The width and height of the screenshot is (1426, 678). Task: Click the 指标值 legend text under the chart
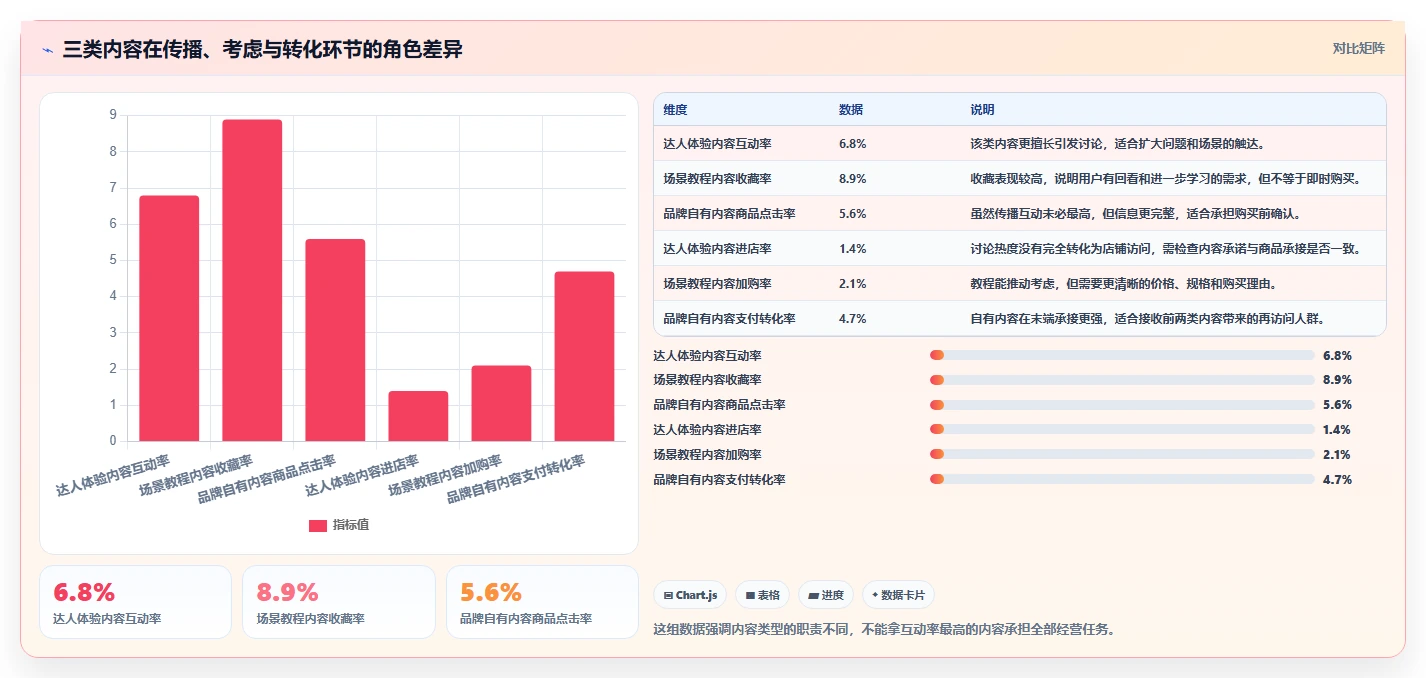351,525
